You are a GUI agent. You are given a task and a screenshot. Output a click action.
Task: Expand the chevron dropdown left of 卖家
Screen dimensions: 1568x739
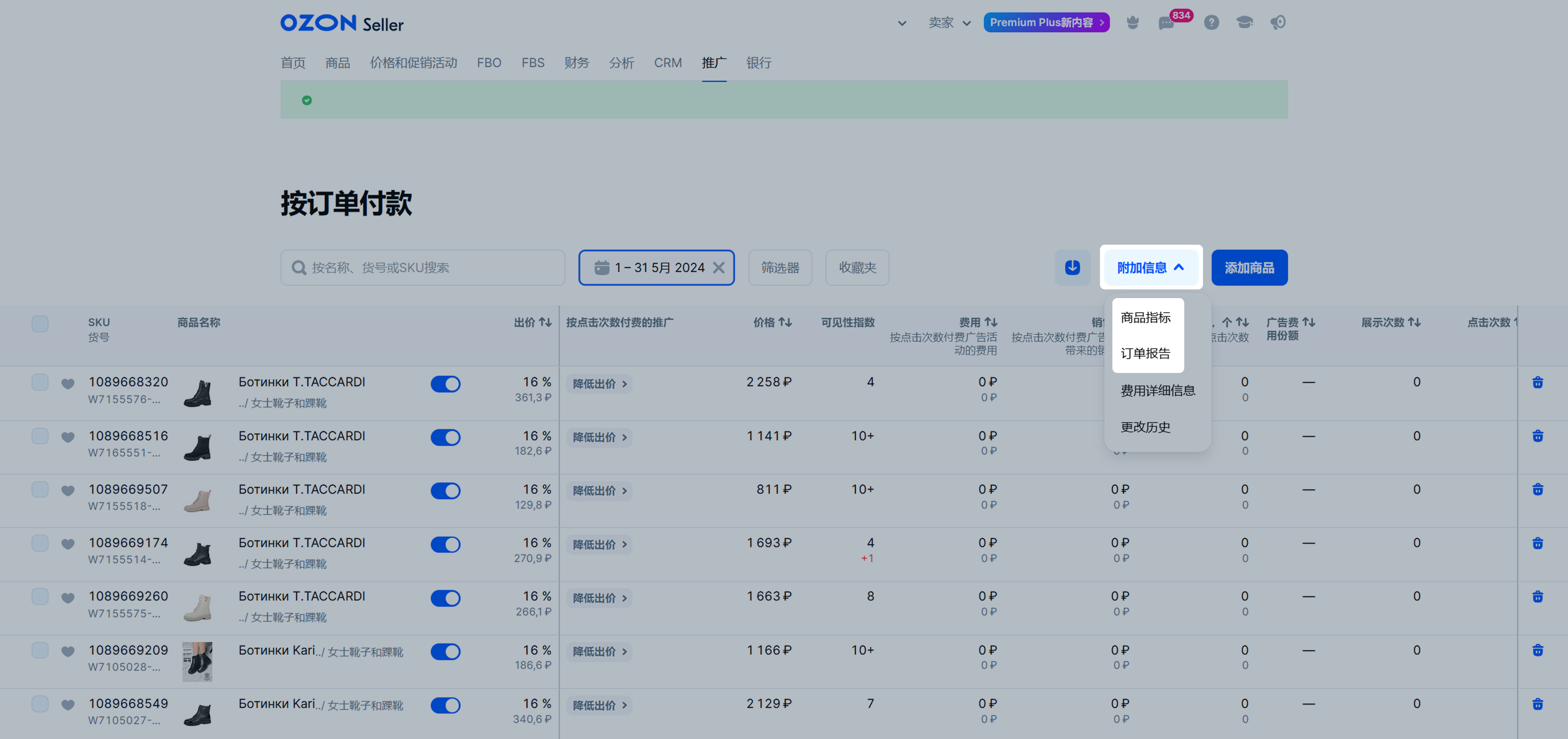902,23
